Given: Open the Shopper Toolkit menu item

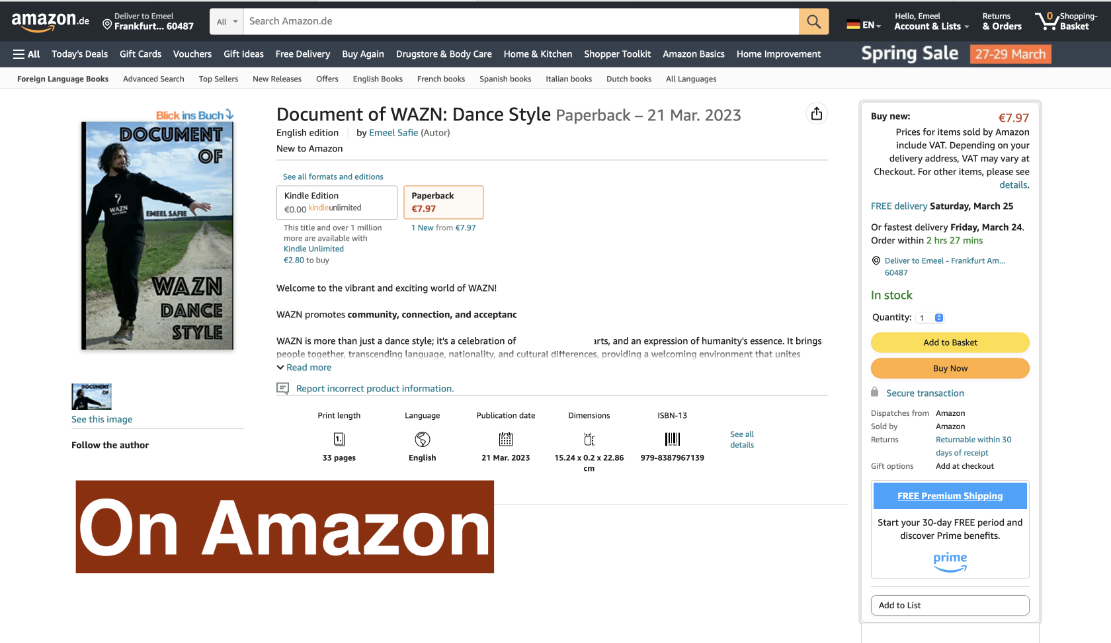Looking at the screenshot, I should pyautogui.click(x=617, y=54).
